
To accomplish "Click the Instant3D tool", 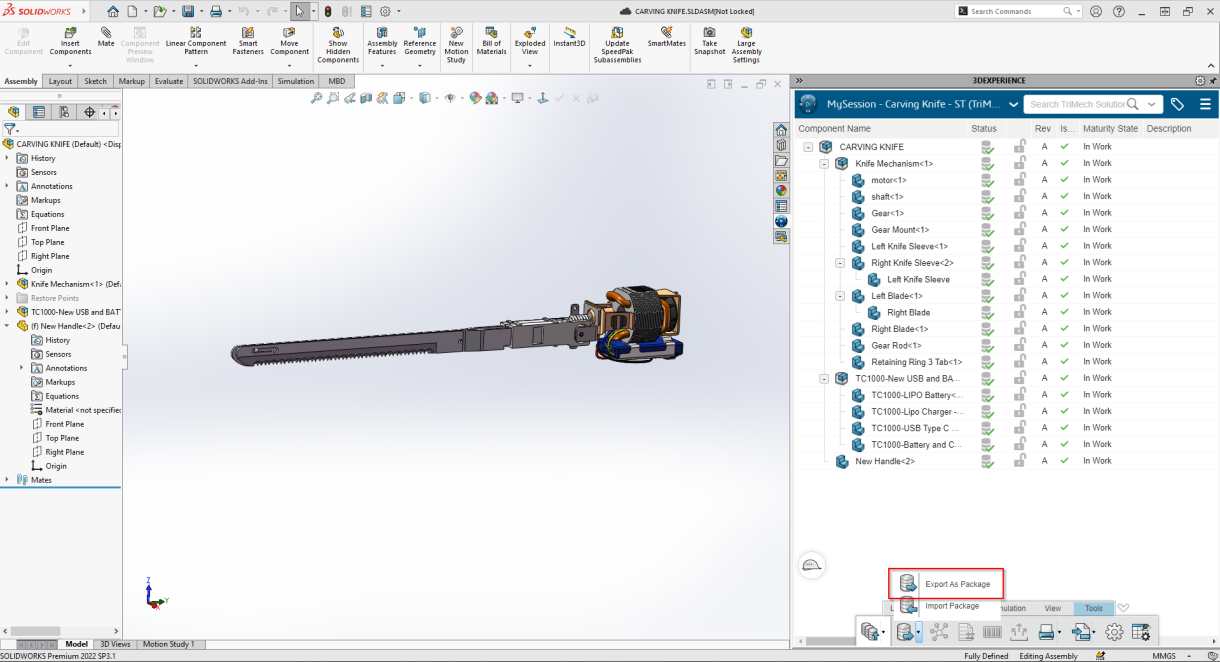I will coord(569,38).
